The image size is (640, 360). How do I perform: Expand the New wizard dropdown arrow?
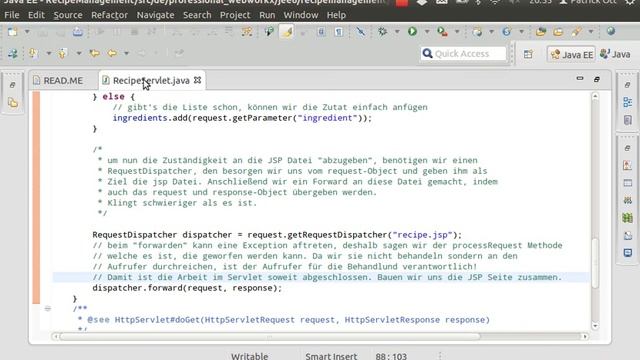[x=27, y=31]
